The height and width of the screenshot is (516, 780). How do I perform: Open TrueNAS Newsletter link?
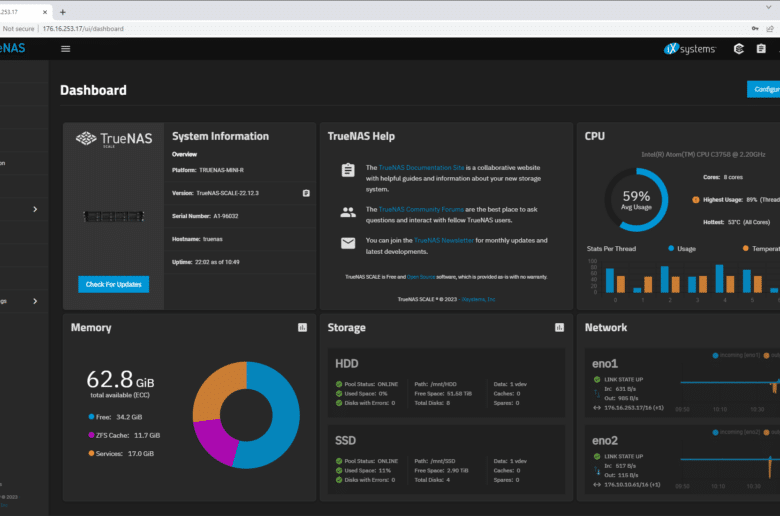[444, 240]
